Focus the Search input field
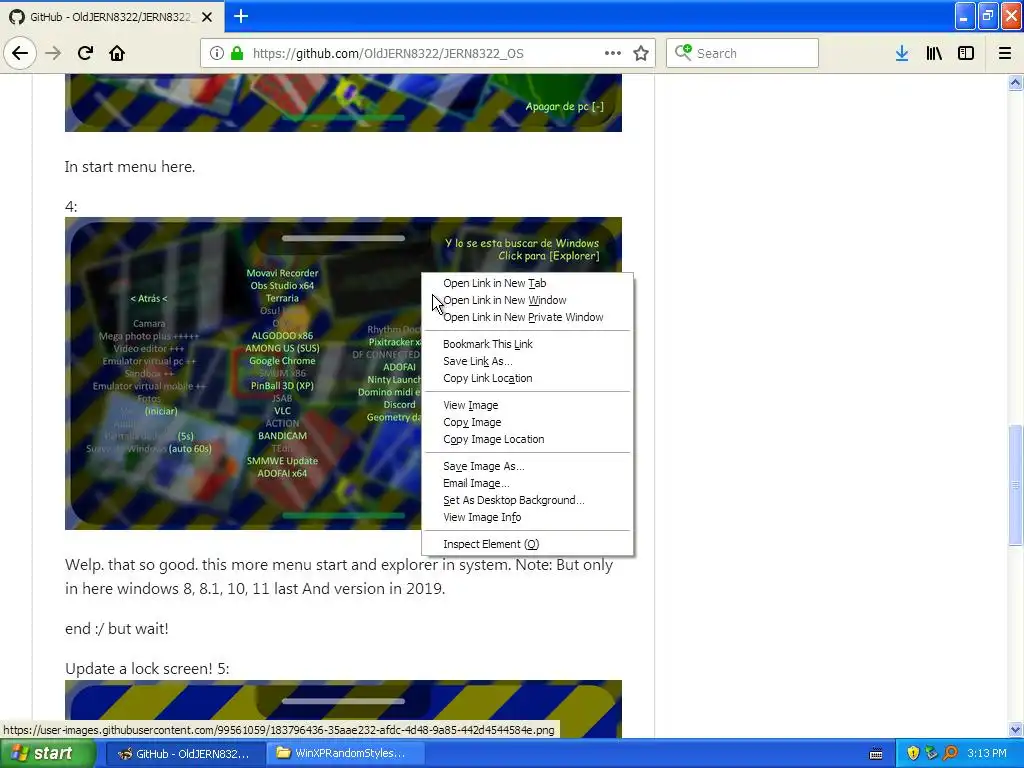Image resolution: width=1024 pixels, height=768 pixels. 742,53
